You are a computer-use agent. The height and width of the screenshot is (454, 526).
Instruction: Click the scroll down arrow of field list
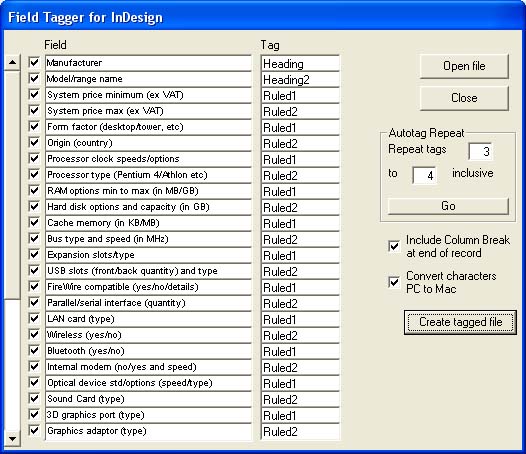tap(12, 439)
